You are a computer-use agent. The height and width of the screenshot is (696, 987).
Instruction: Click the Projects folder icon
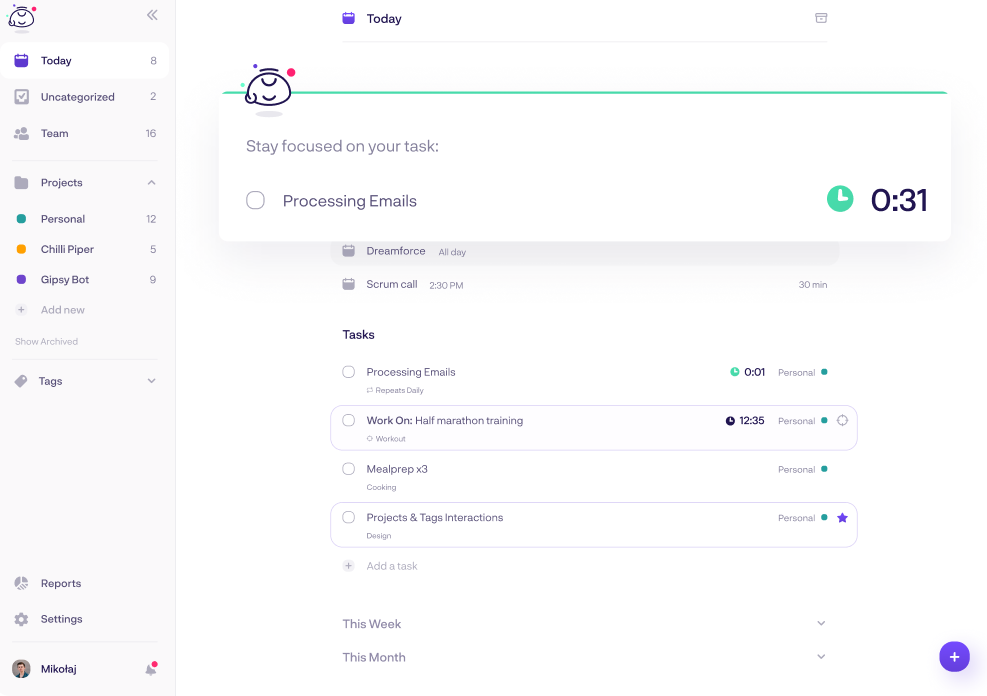click(x=21, y=182)
